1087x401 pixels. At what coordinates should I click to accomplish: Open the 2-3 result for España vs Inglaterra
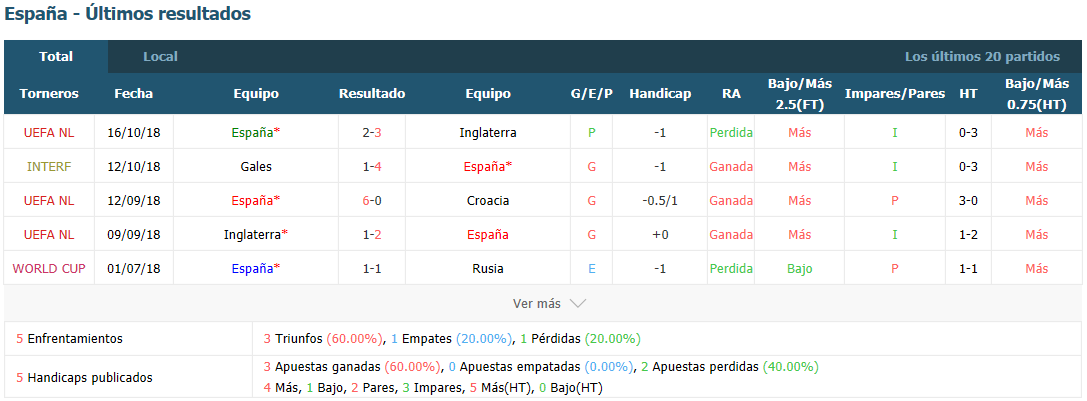(x=372, y=133)
